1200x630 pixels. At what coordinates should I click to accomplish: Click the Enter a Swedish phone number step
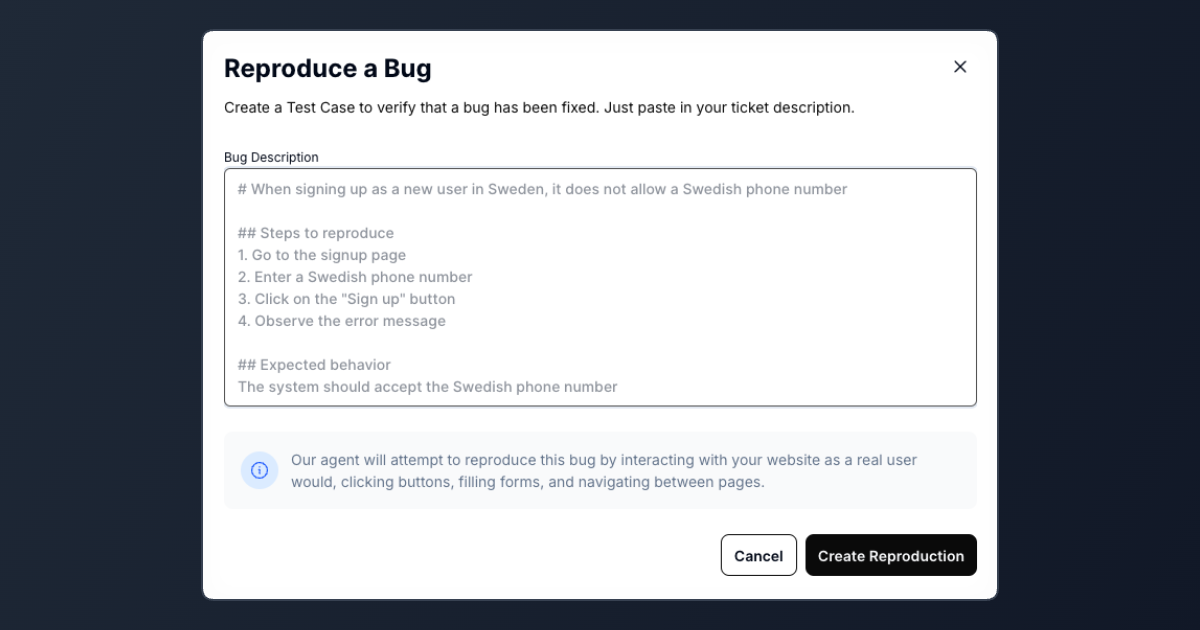355,277
